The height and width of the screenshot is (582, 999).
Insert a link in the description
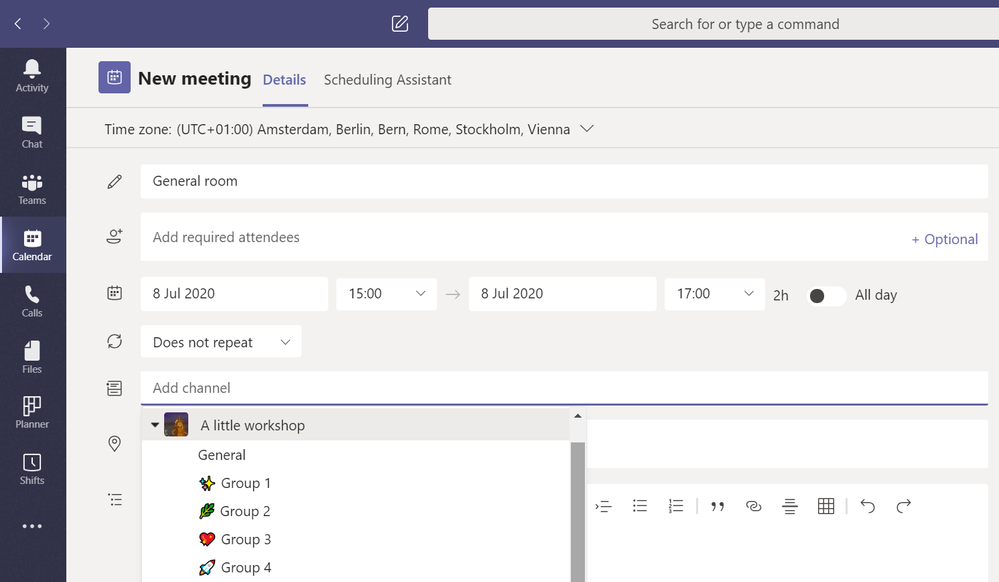[x=754, y=506]
